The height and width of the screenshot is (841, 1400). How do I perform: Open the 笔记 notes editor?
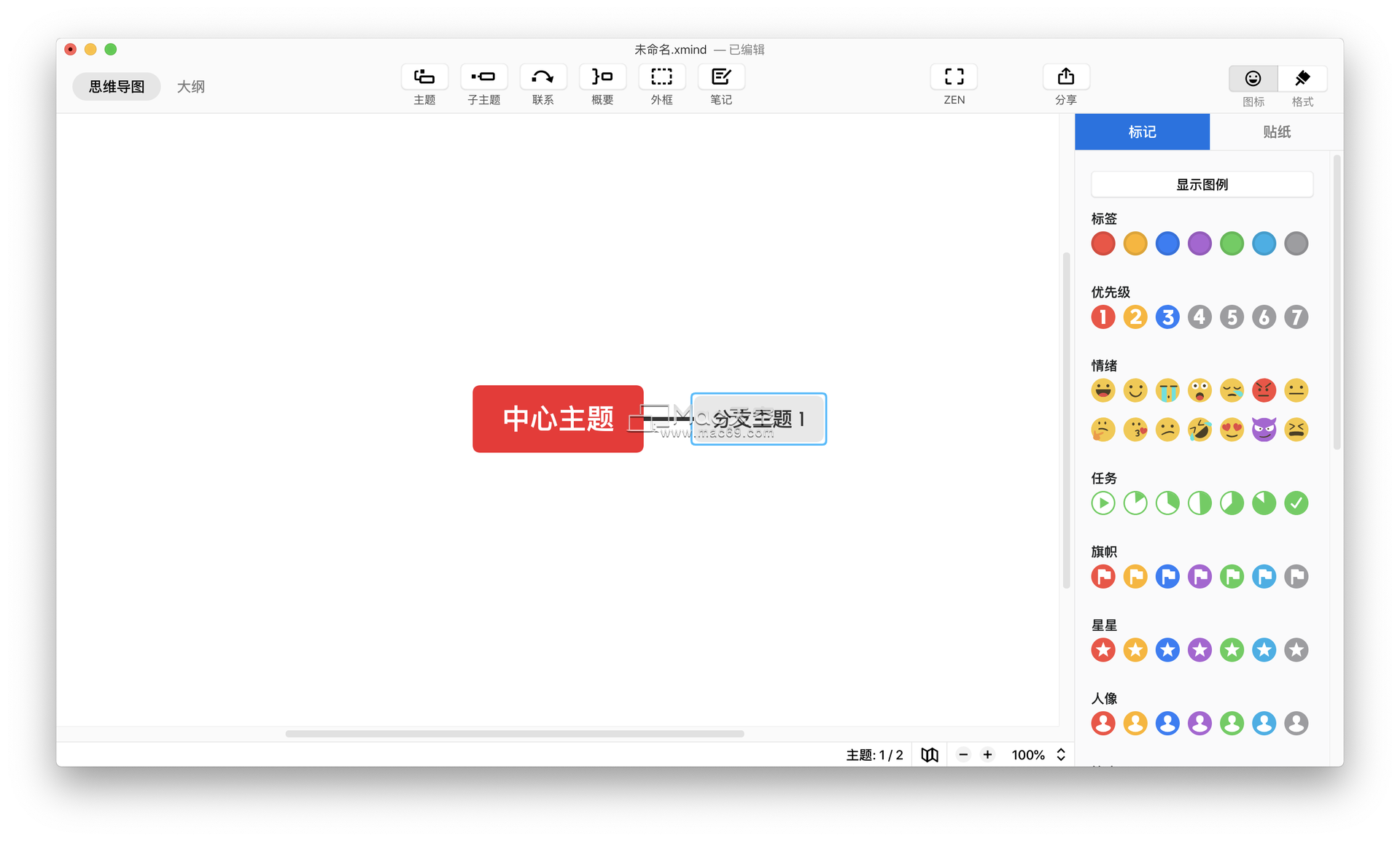[720, 77]
